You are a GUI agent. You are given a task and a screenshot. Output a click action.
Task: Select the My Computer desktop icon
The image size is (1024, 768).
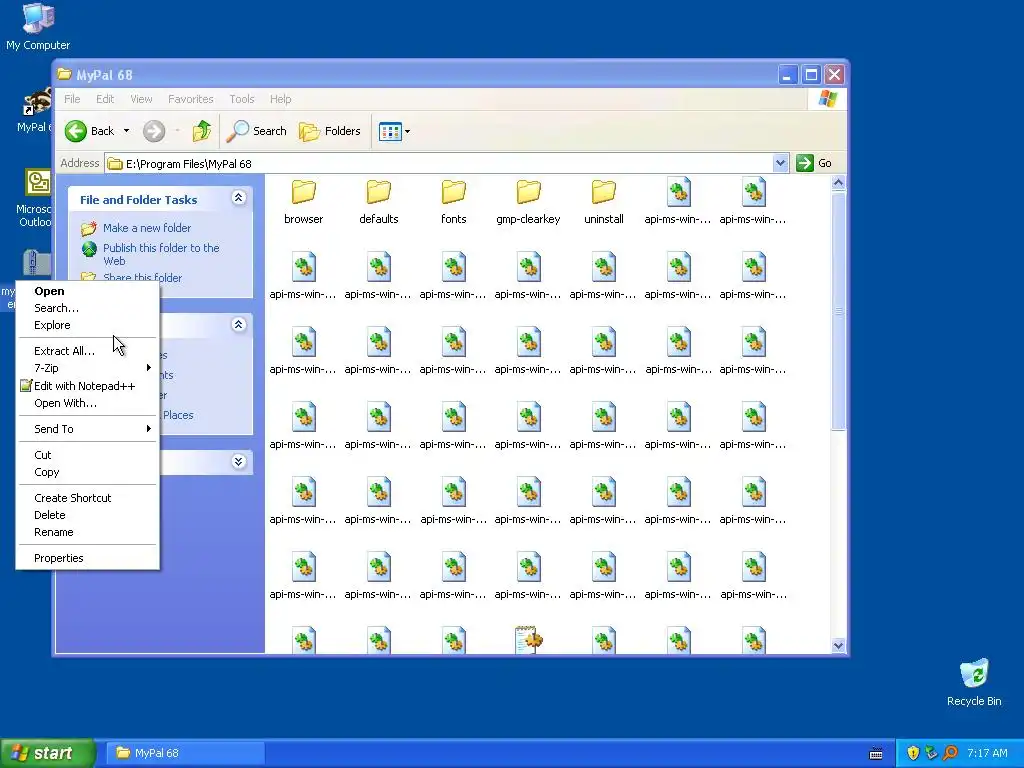pyautogui.click(x=38, y=26)
